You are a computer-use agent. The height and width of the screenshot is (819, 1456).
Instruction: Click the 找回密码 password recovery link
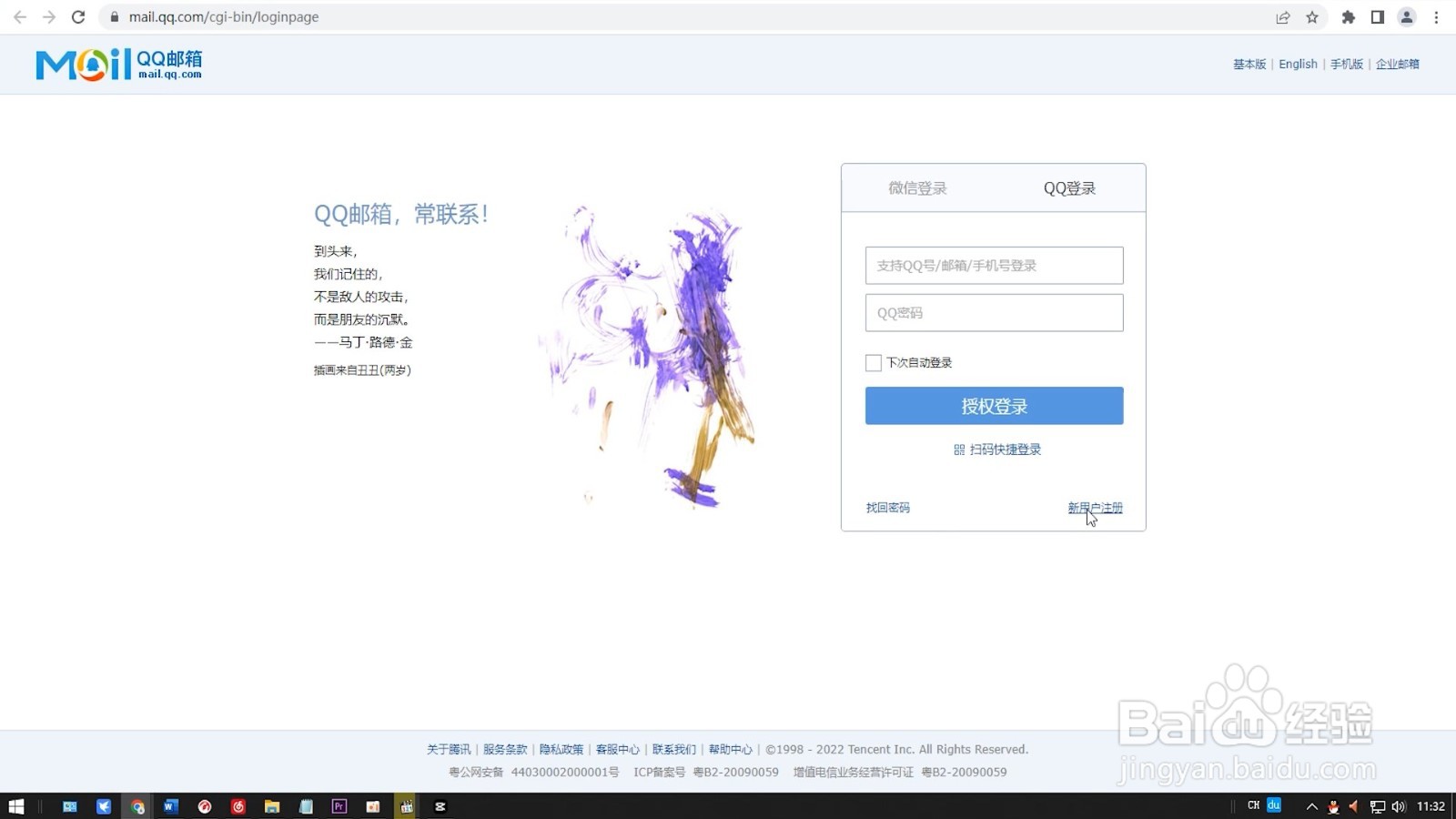tap(887, 508)
